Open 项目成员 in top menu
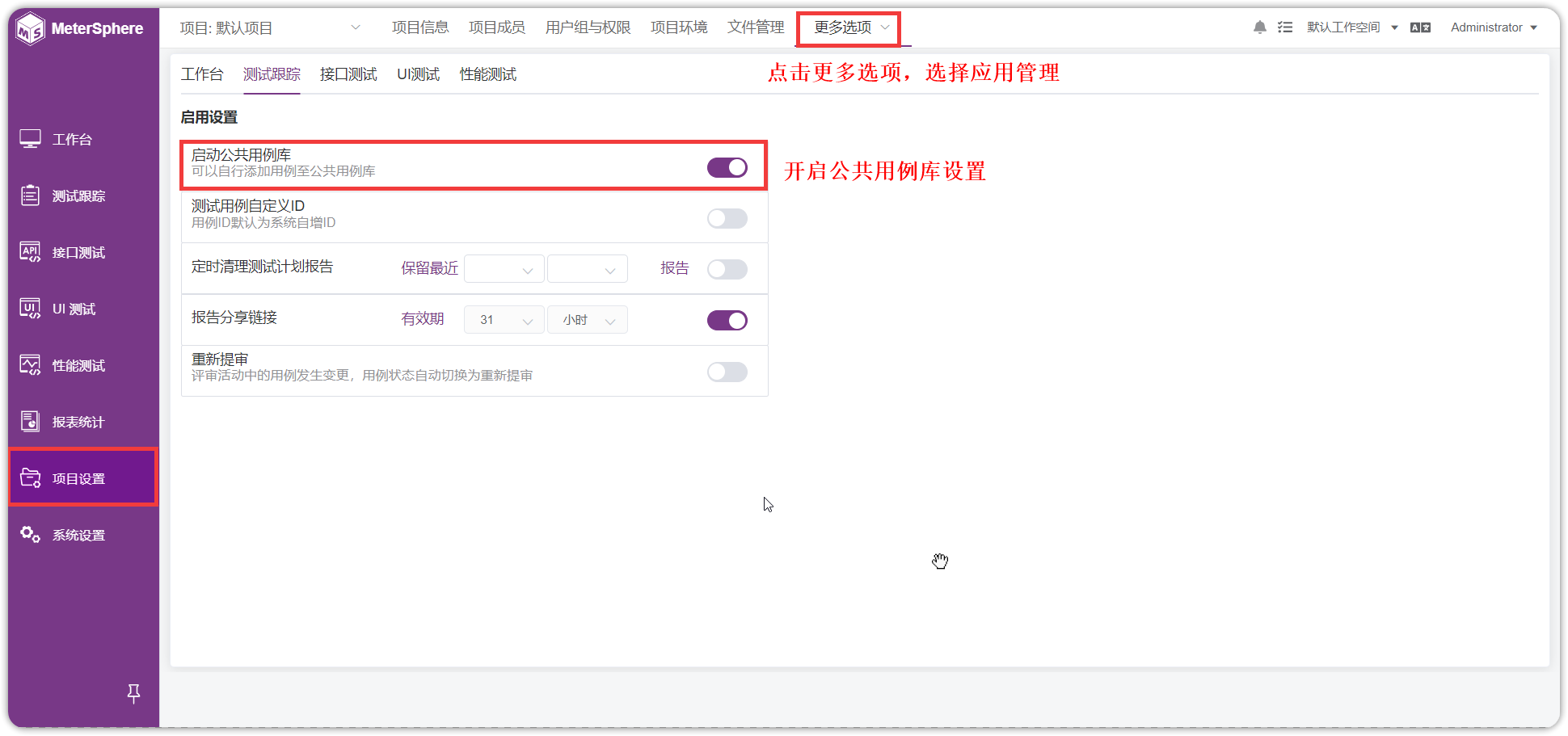Image resolution: width=1568 pixels, height=736 pixels. (497, 27)
